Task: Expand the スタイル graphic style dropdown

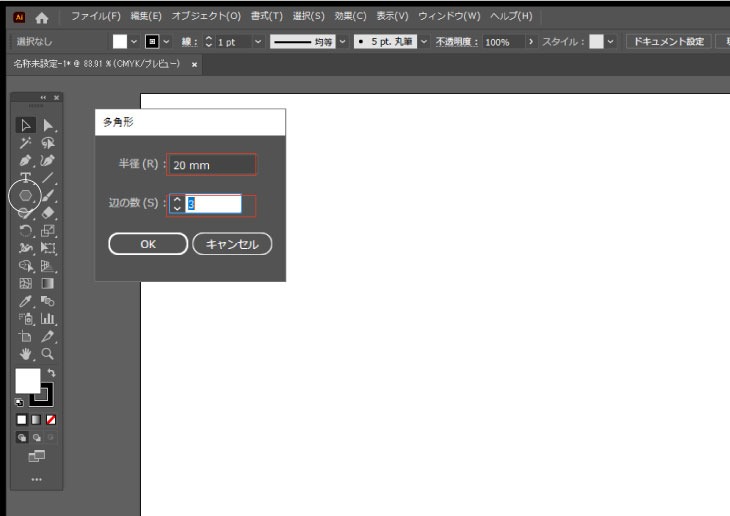Action: (x=610, y=42)
